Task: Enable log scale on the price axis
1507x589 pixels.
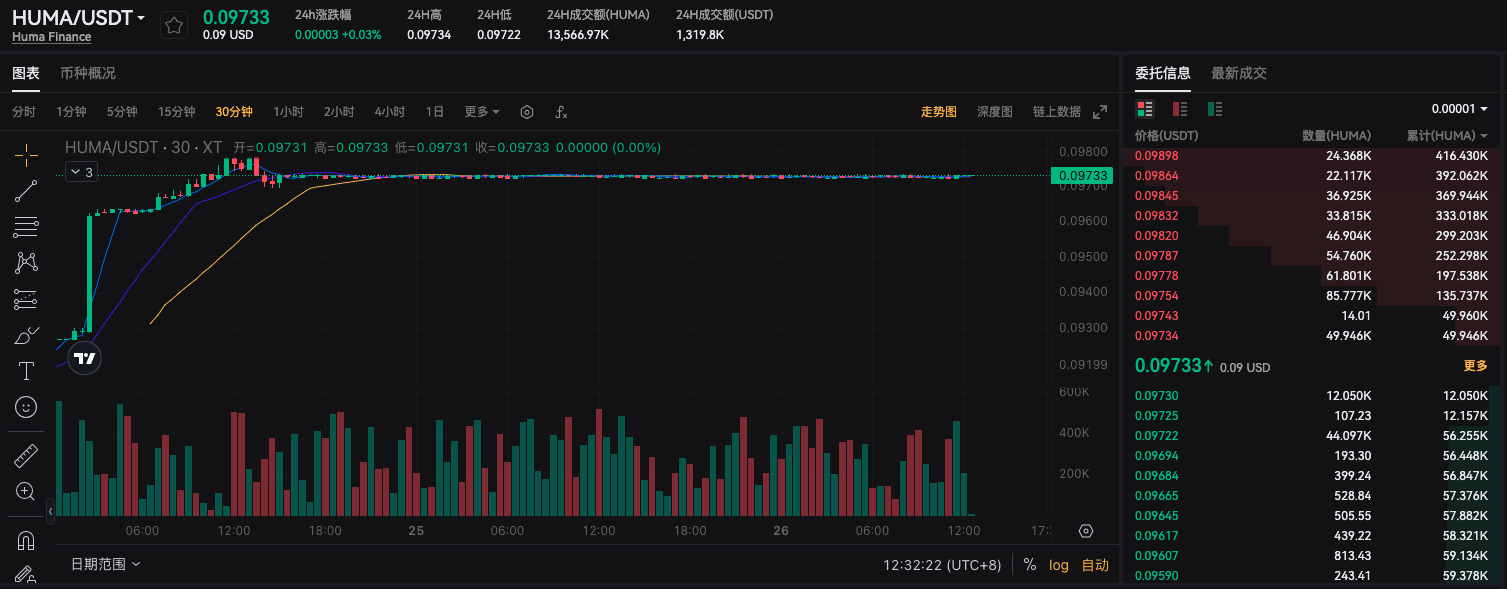Action: (1058, 565)
